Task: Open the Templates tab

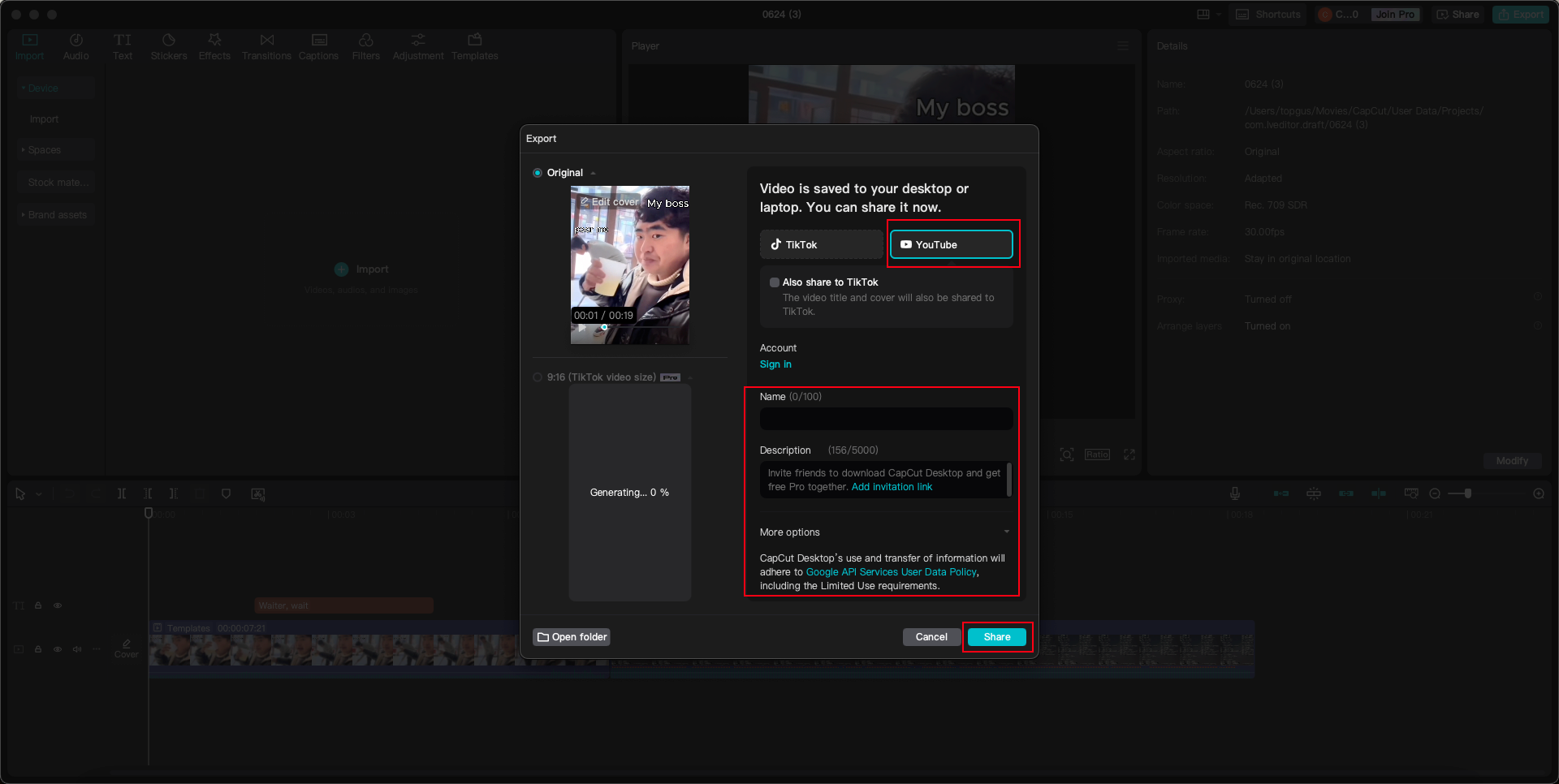Action: click(475, 47)
